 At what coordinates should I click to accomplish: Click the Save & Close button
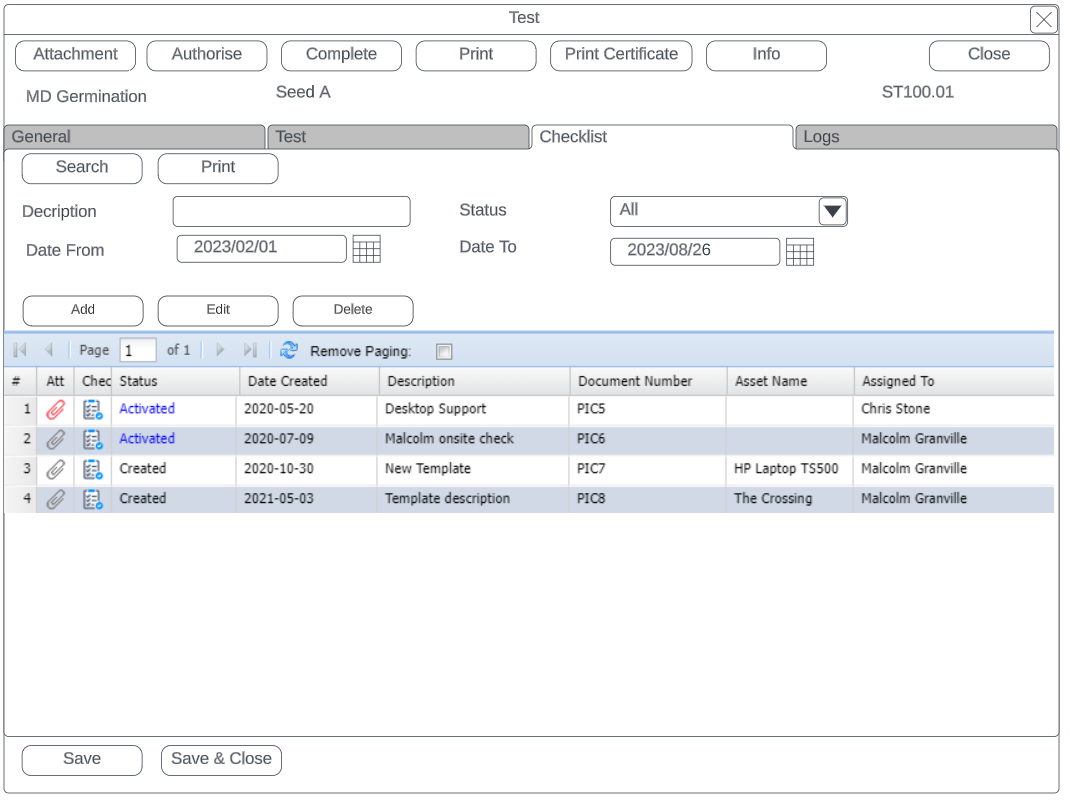click(221, 760)
